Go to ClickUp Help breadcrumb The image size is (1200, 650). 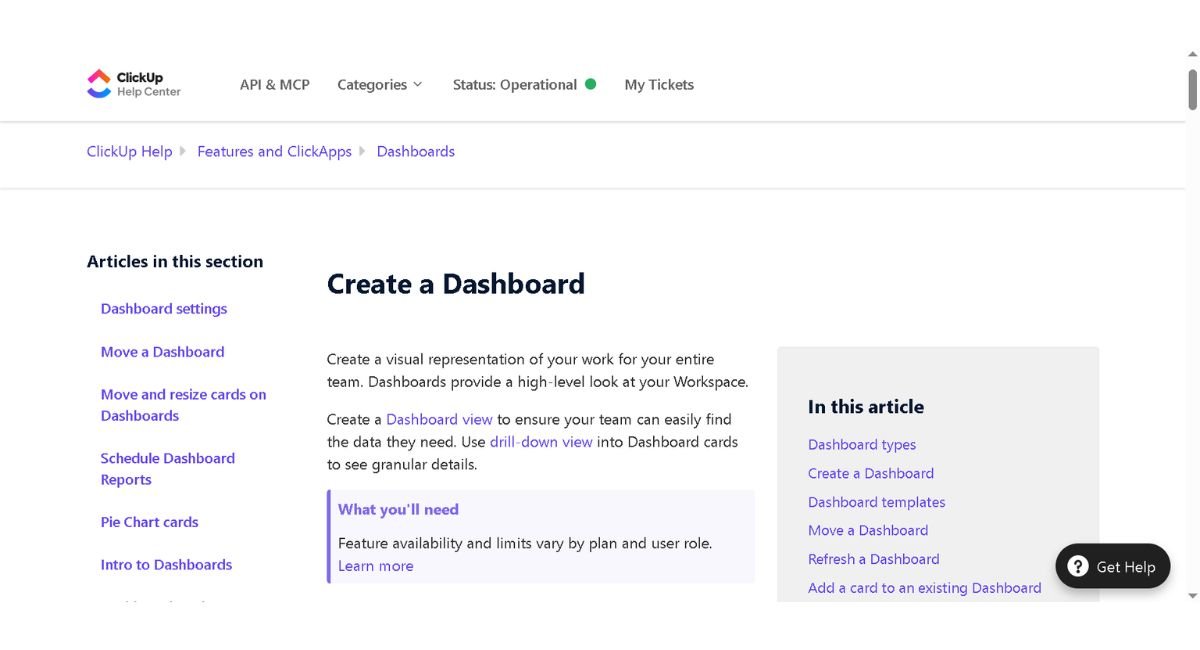[130, 151]
